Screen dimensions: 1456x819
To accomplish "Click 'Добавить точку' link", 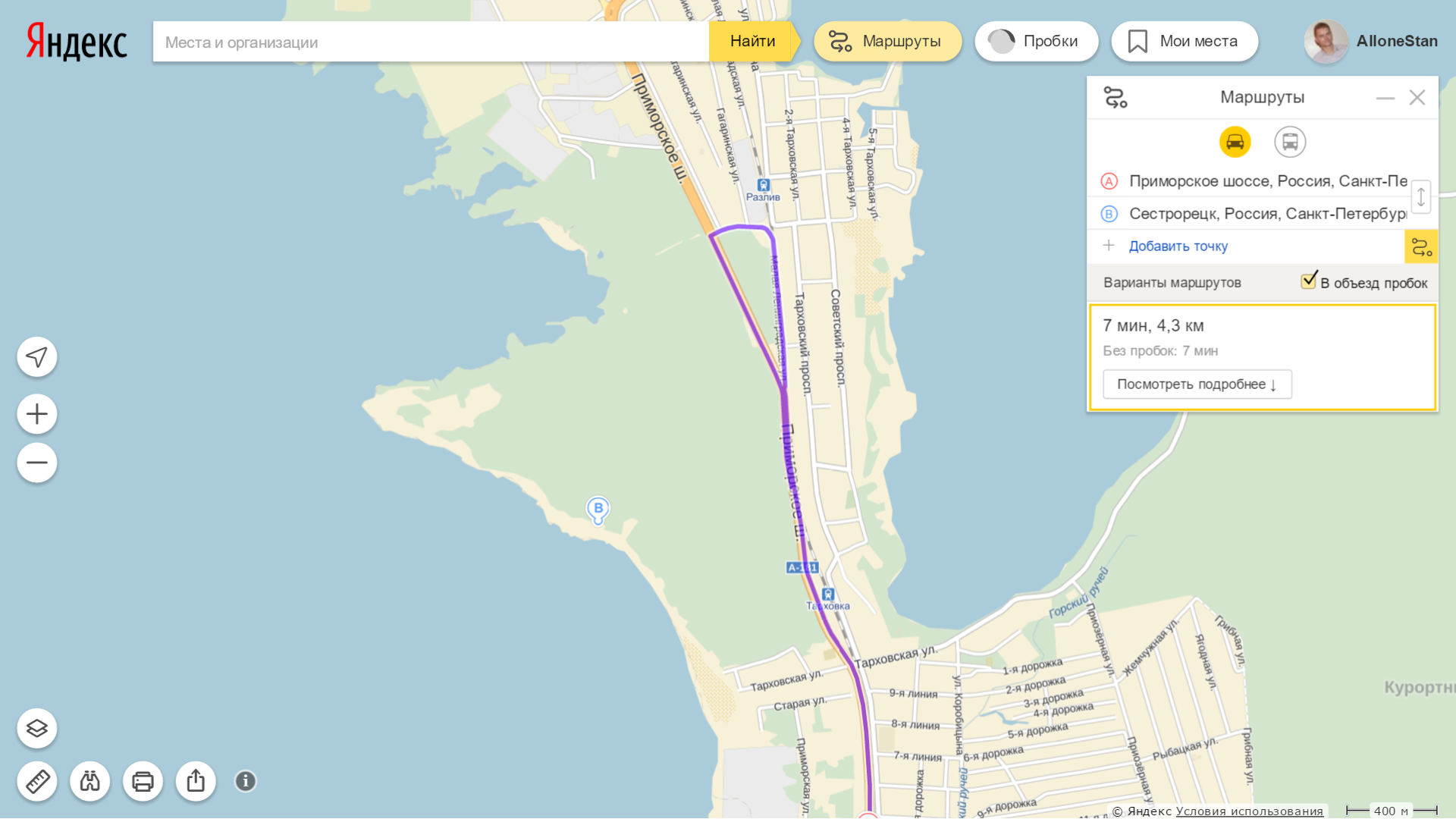I will [x=1178, y=246].
